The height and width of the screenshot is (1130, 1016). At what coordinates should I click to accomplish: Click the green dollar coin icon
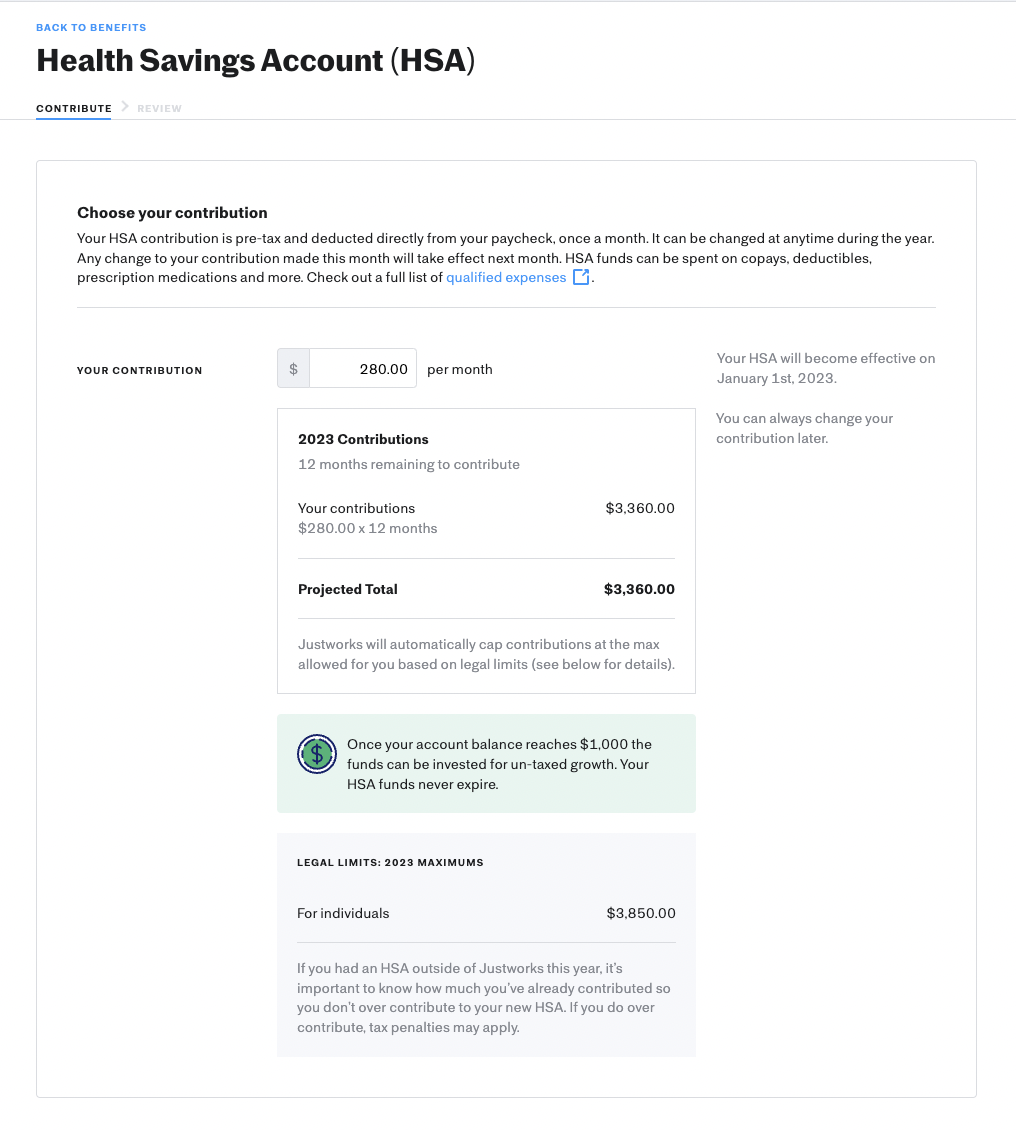point(316,754)
